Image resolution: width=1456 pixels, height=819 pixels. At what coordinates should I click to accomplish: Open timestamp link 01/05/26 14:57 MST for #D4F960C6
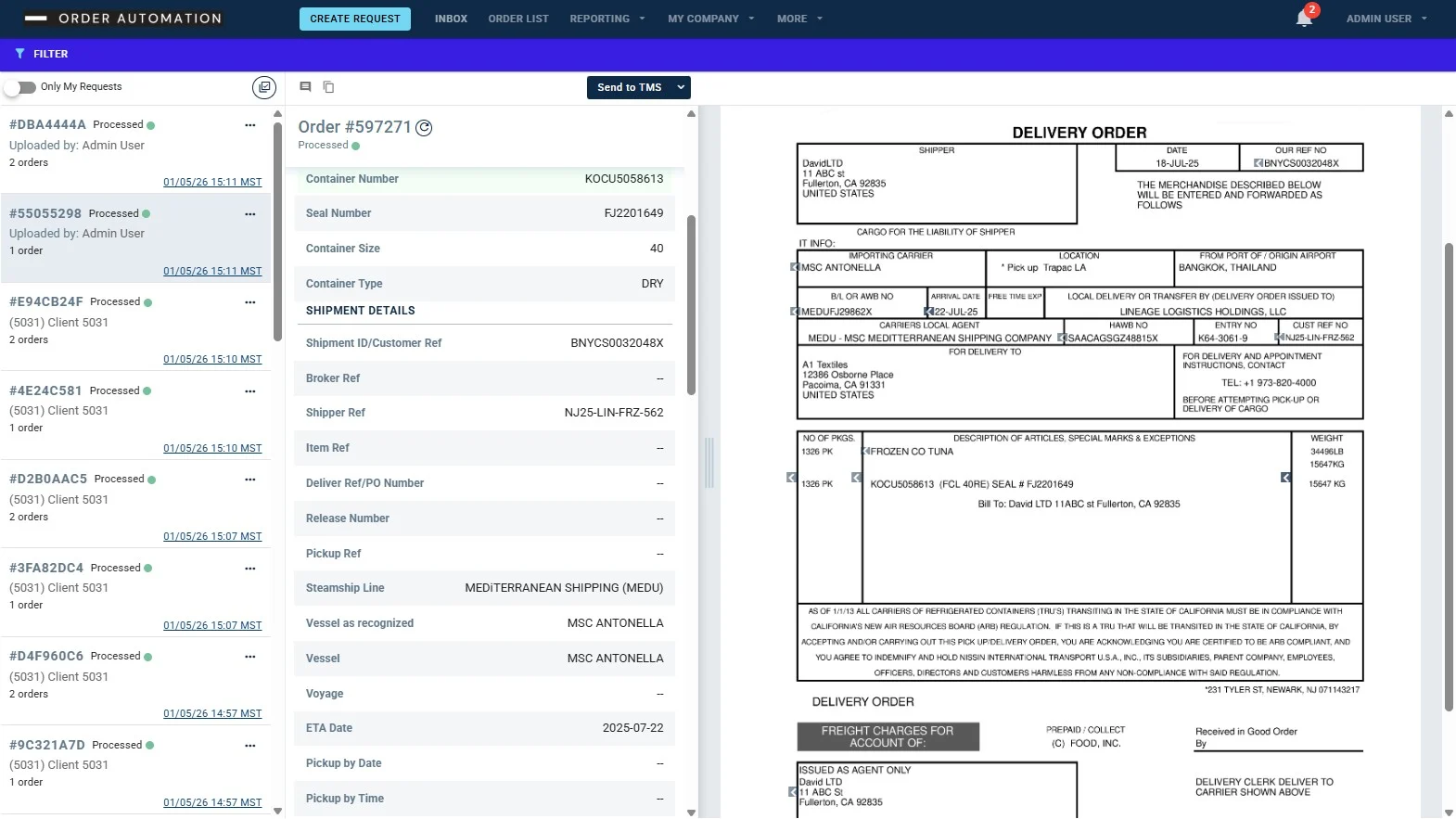212,714
